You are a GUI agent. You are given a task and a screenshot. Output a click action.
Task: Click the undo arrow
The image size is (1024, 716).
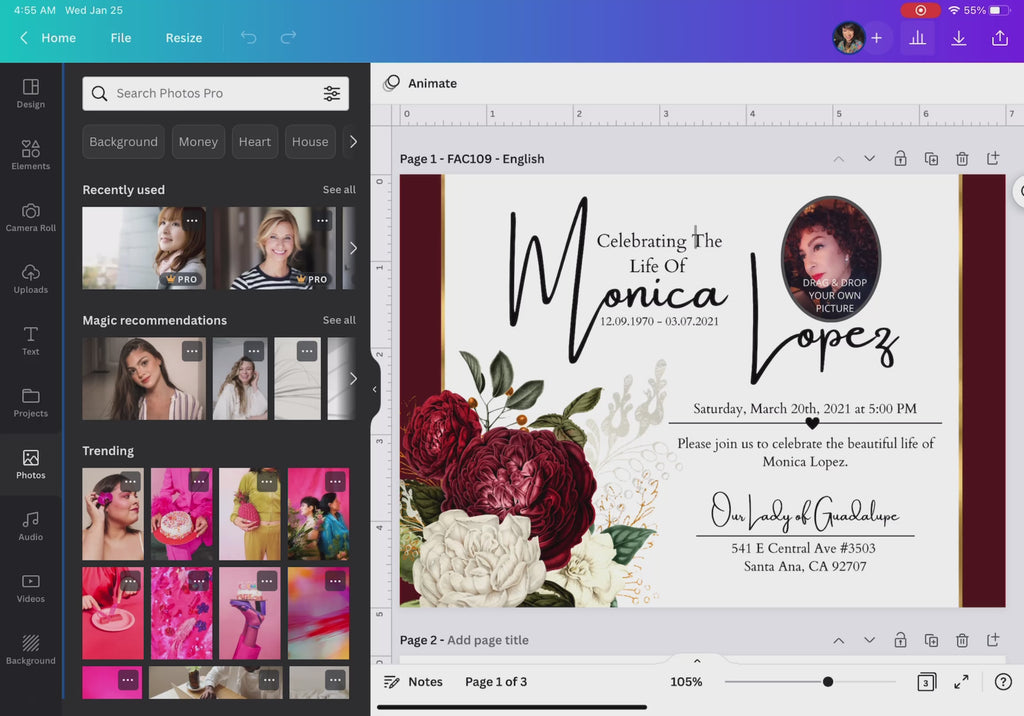click(249, 37)
